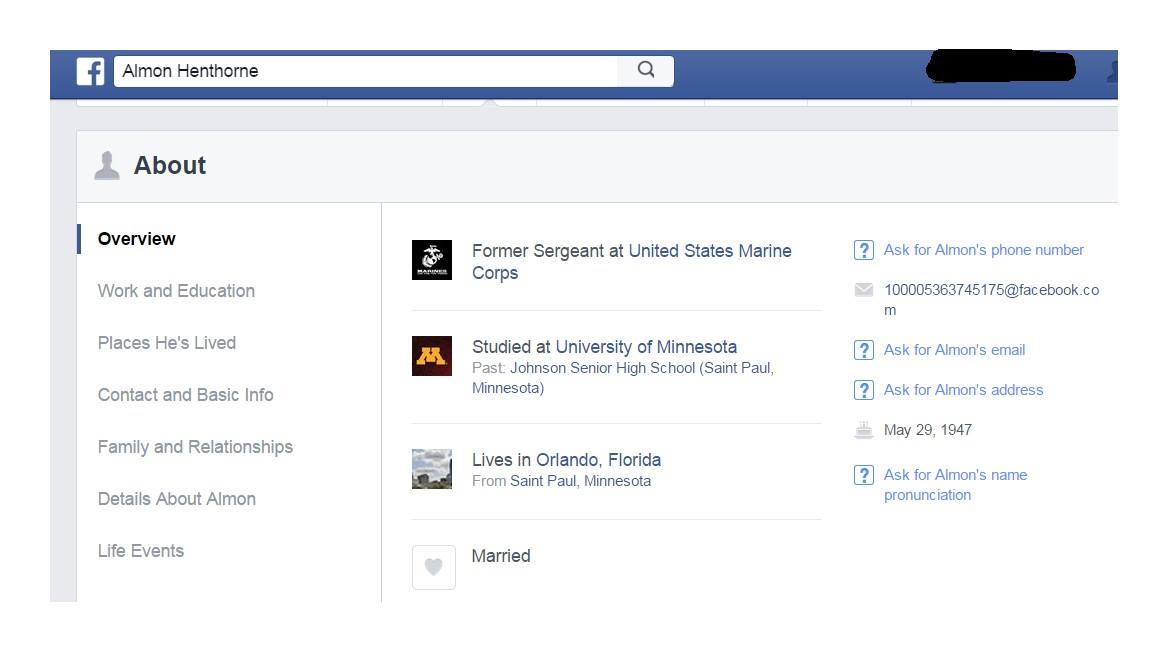Click the University of Minnesota logo
The image size is (1168, 652).
tap(432, 356)
